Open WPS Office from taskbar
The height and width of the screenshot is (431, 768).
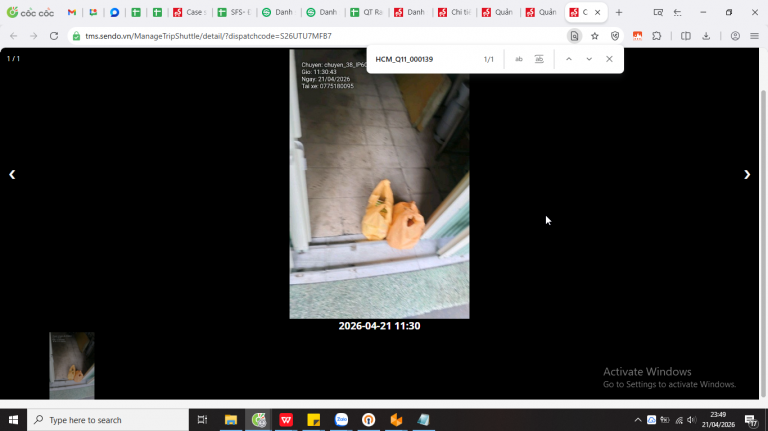(286, 420)
